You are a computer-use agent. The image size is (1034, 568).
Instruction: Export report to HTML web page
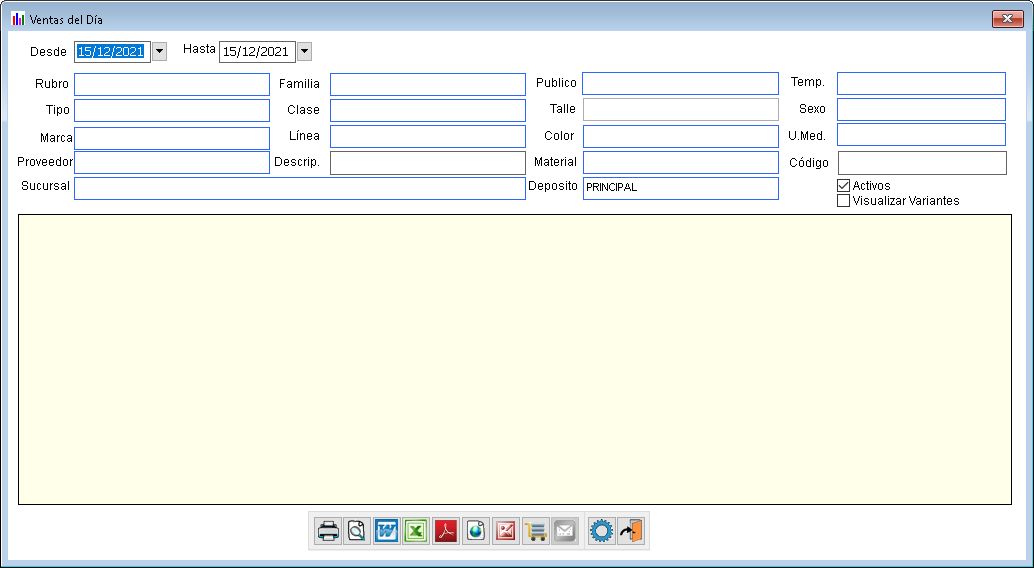click(x=476, y=531)
